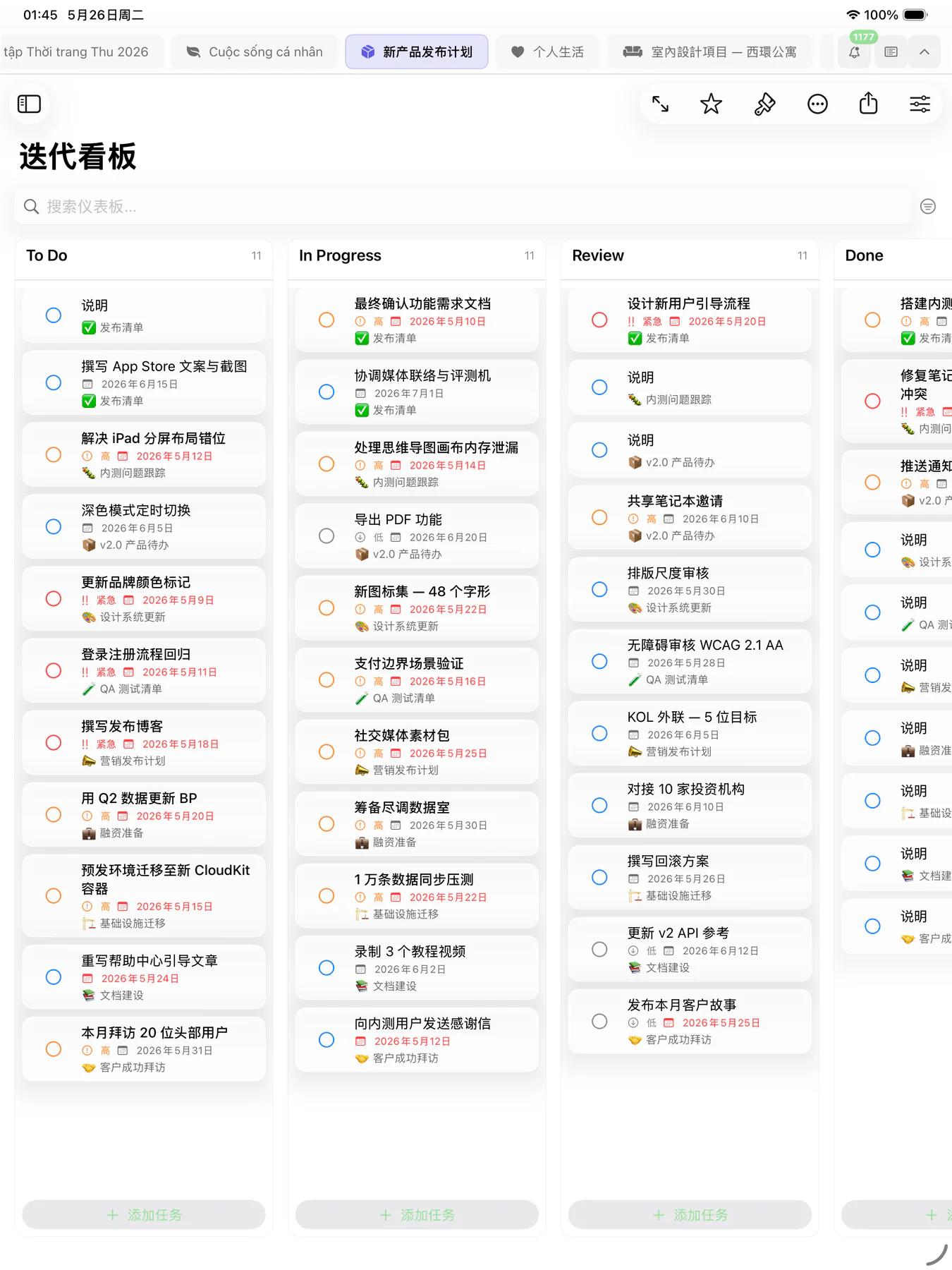This screenshot has width=952, height=1270.
Task: Open the view settings sliders icon
Action: pos(920,104)
